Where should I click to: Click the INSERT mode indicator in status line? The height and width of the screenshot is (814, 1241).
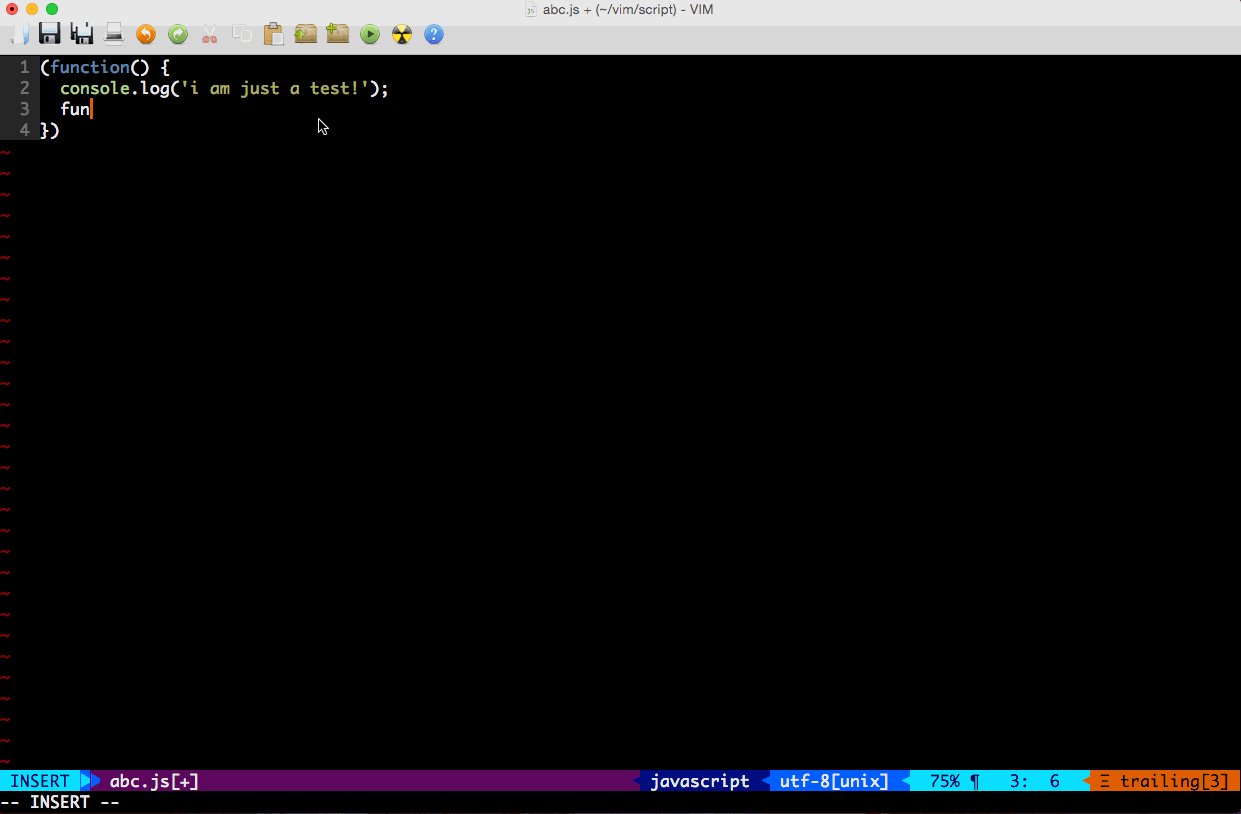[40, 781]
